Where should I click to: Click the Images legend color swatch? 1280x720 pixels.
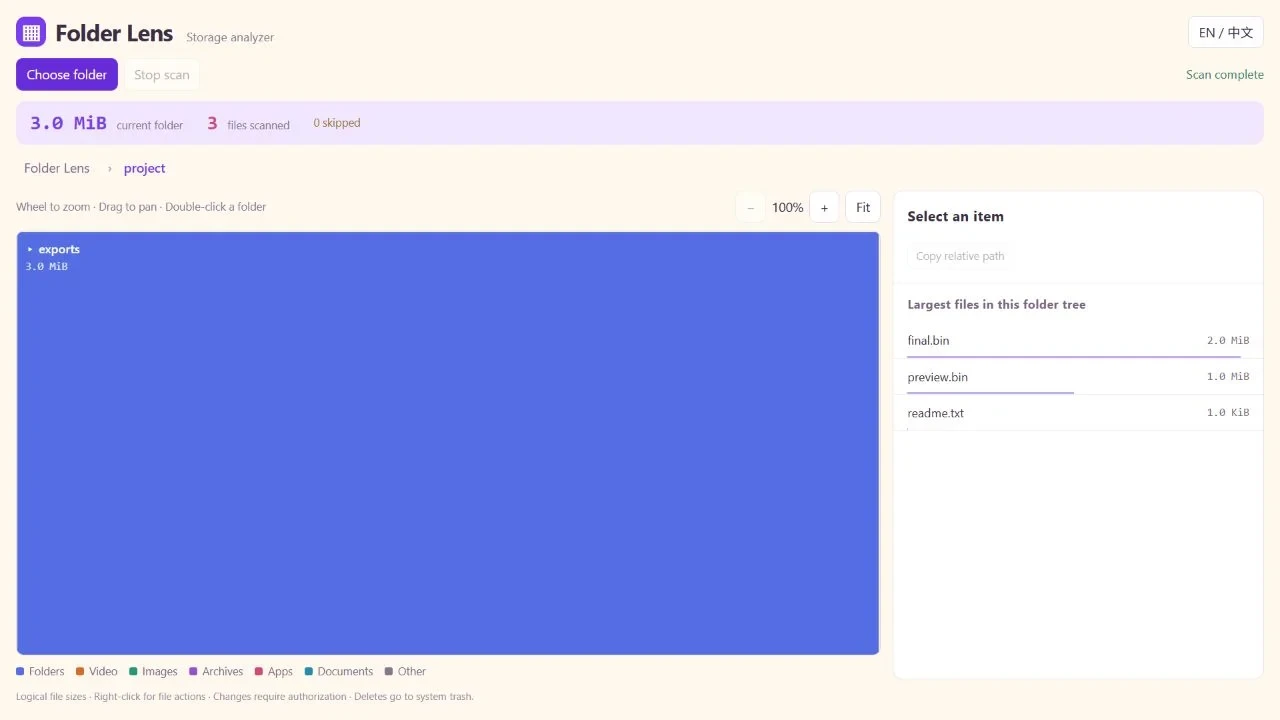coord(133,672)
